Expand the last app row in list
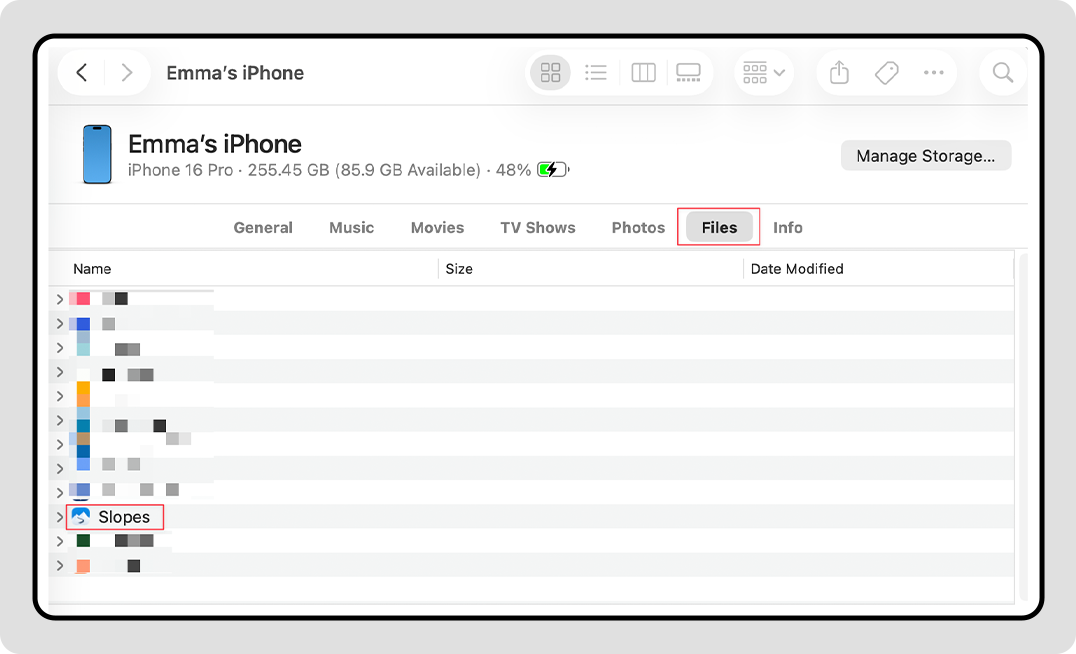 point(60,566)
